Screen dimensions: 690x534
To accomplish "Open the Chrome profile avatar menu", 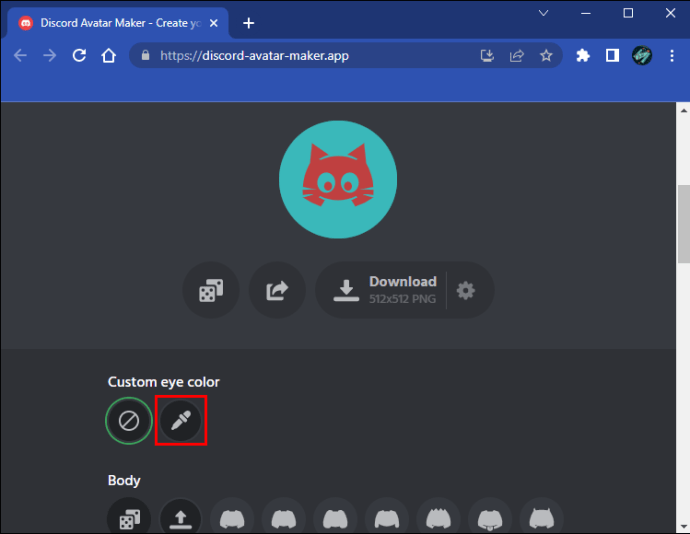I will pyautogui.click(x=642, y=55).
